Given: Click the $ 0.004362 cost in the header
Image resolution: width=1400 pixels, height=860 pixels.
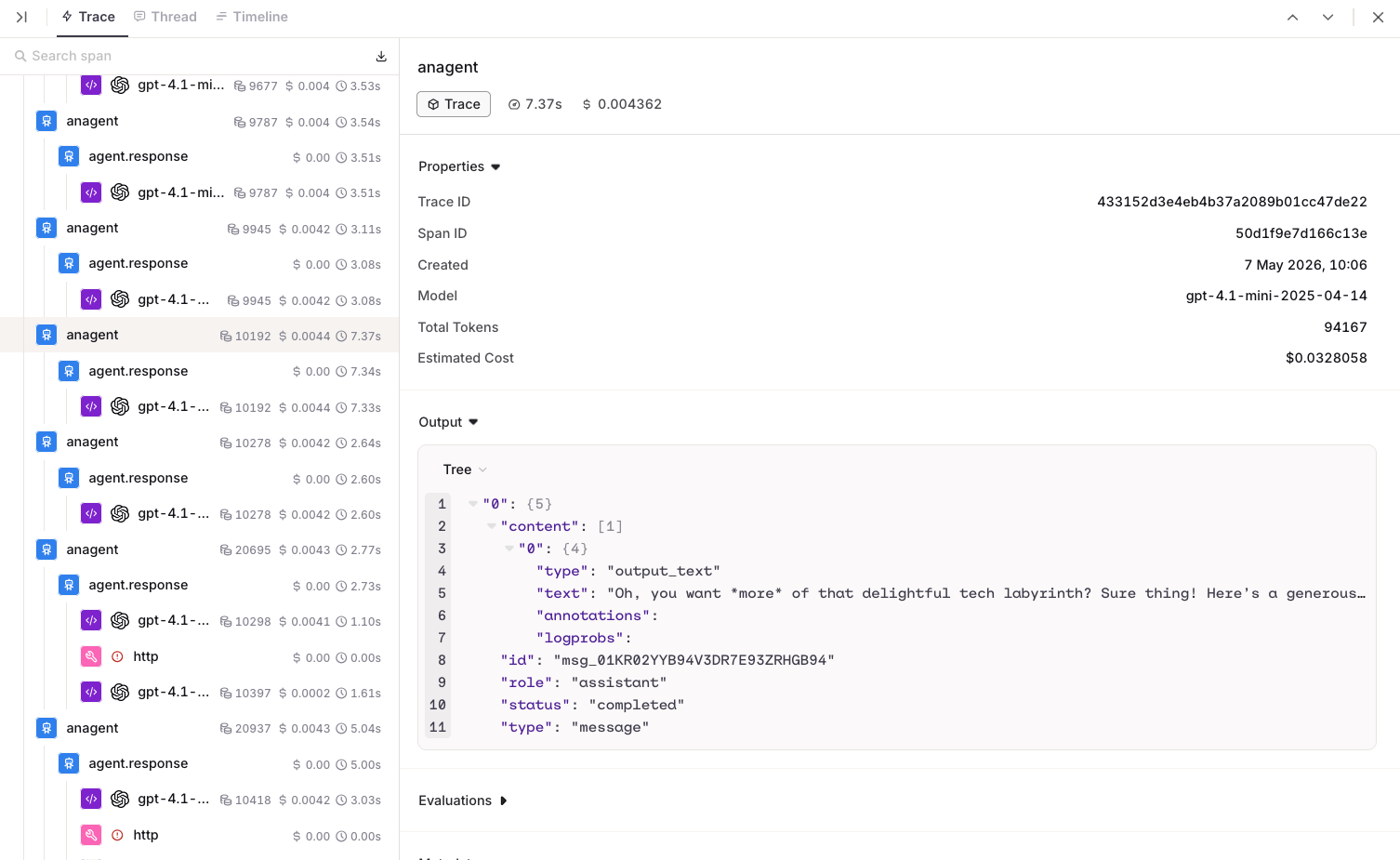Looking at the screenshot, I should [622, 104].
